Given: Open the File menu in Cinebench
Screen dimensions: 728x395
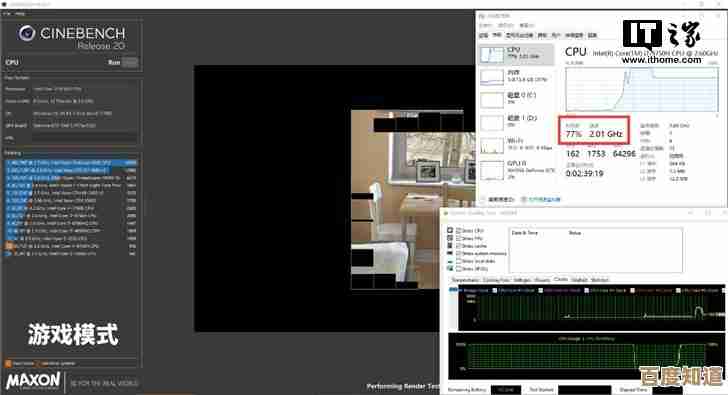Looking at the screenshot, I should 7,14.
